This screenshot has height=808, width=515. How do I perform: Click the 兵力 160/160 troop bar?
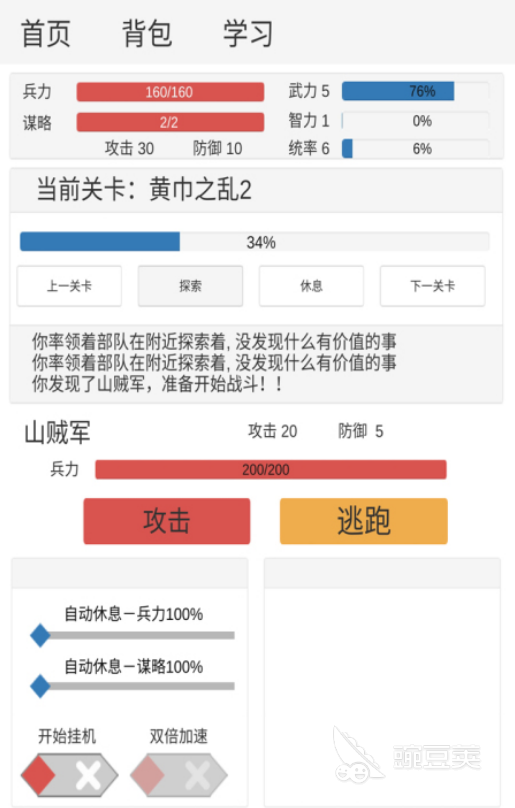[170, 92]
